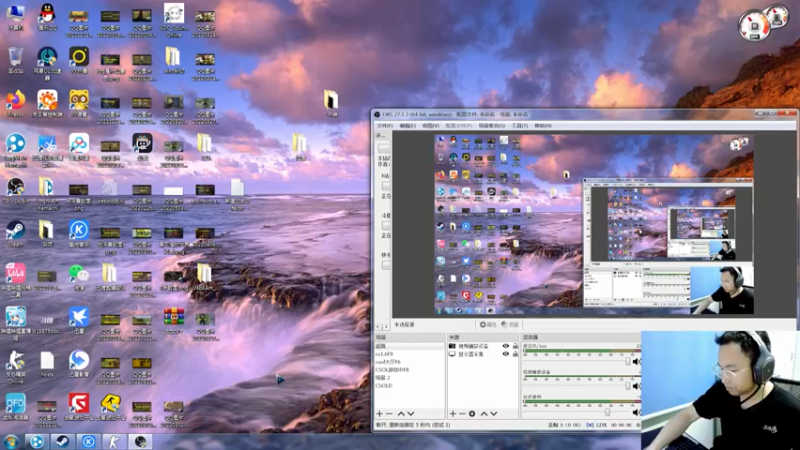
Task: Add a new scene with the plus icon
Action: tap(380, 413)
